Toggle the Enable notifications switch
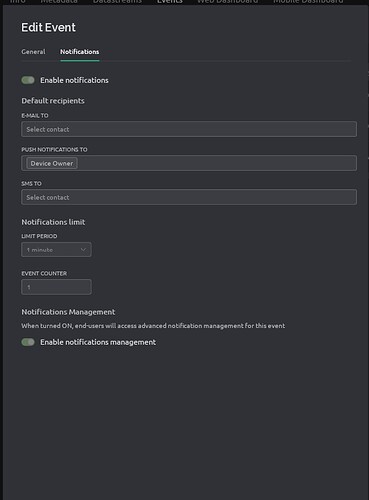369x500 pixels. click(x=28, y=80)
